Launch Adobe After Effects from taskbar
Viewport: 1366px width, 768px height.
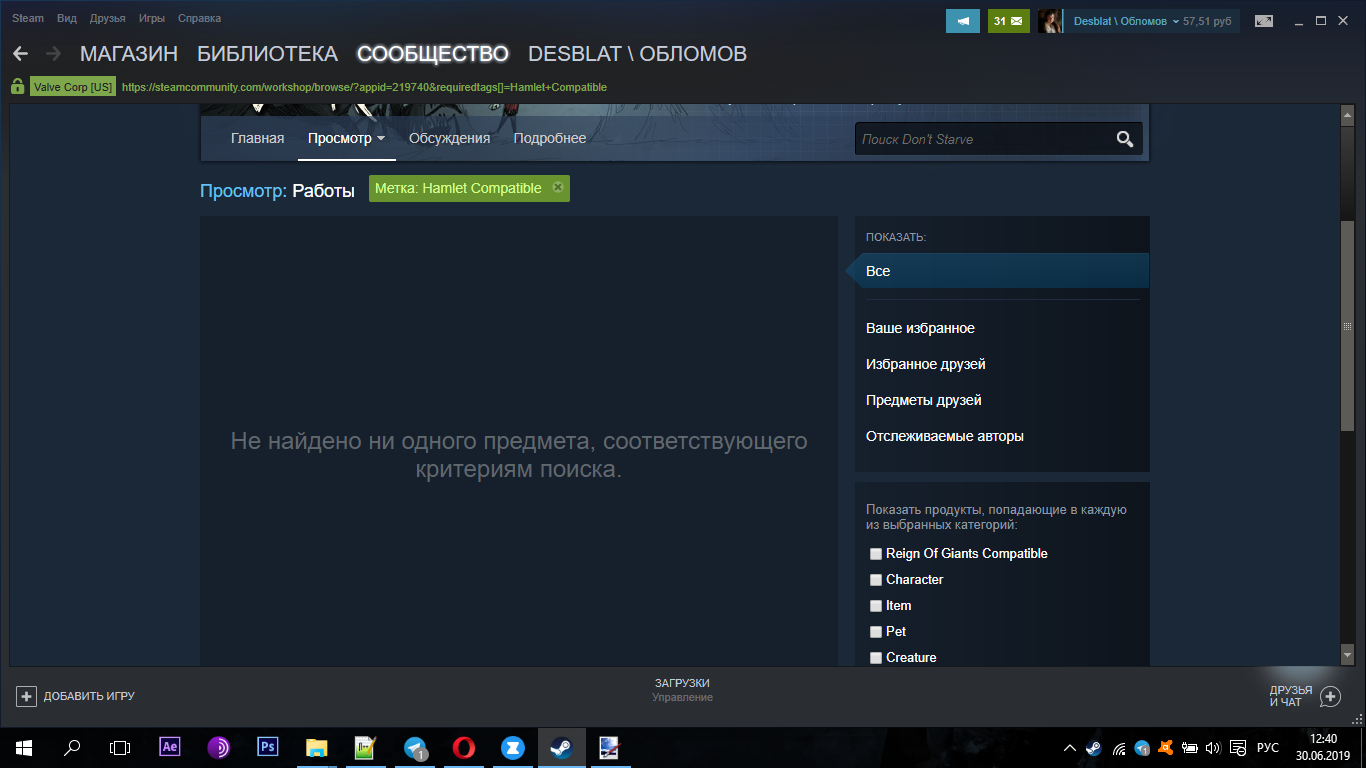pyautogui.click(x=170, y=747)
